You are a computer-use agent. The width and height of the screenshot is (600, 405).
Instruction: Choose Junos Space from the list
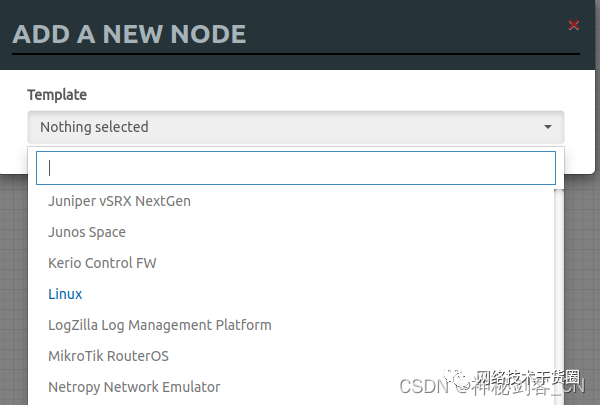click(x=87, y=232)
